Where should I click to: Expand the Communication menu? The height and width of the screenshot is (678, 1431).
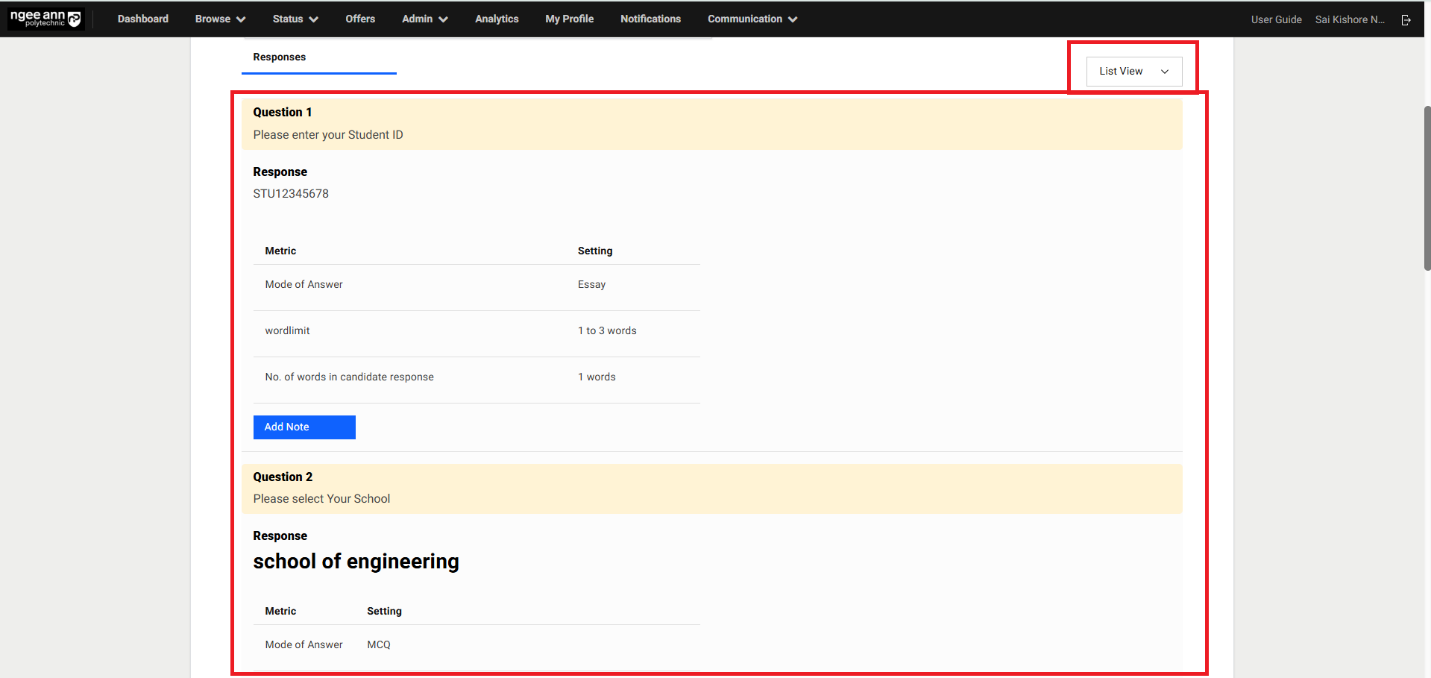(752, 19)
